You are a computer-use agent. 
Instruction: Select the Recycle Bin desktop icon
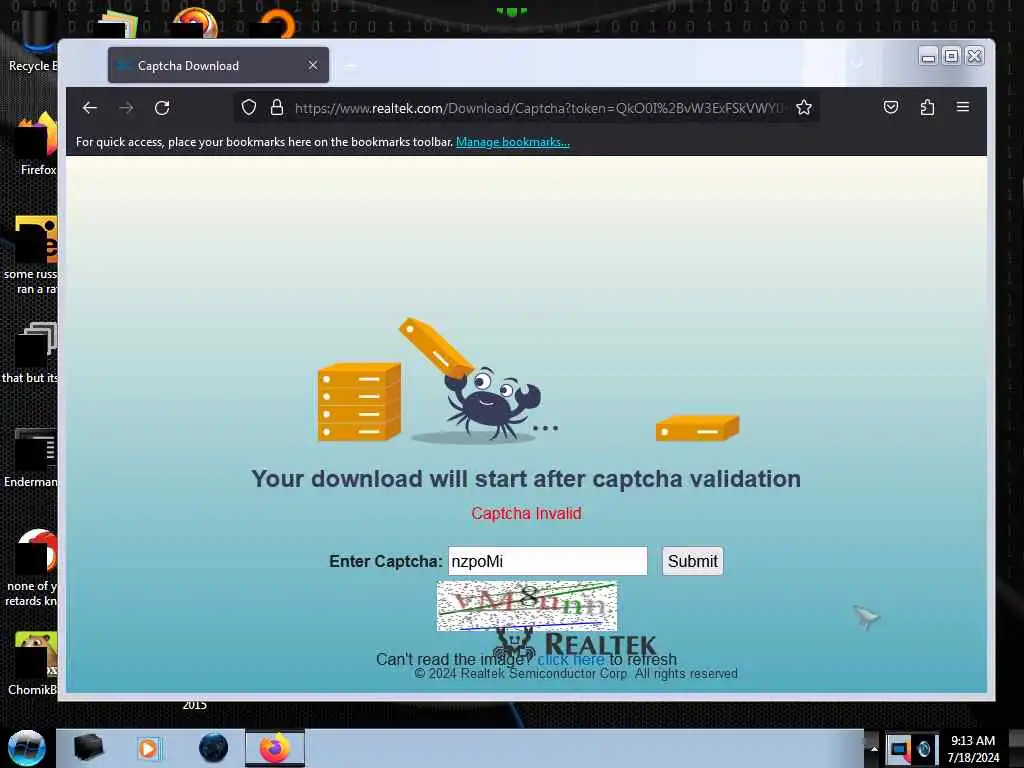click(x=34, y=42)
